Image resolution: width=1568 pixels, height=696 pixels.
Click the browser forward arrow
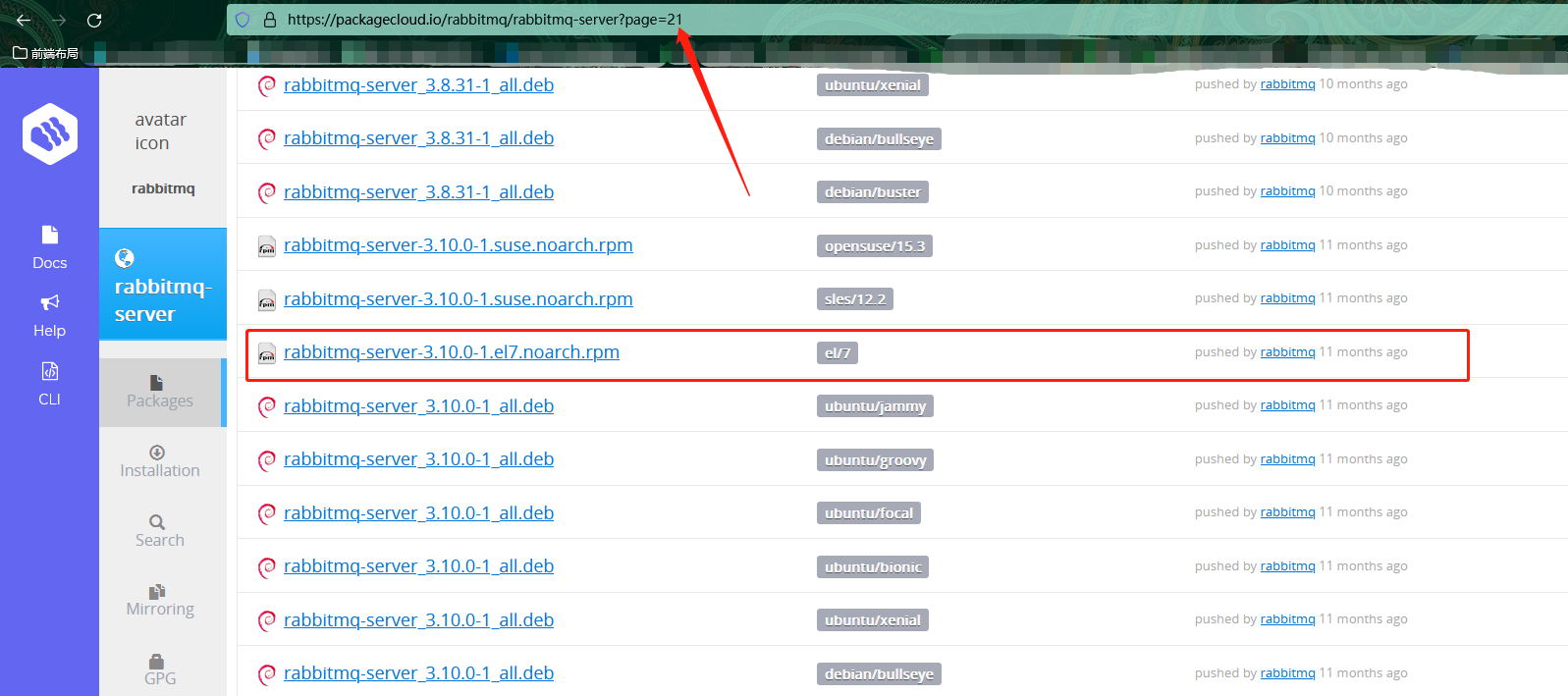click(59, 20)
